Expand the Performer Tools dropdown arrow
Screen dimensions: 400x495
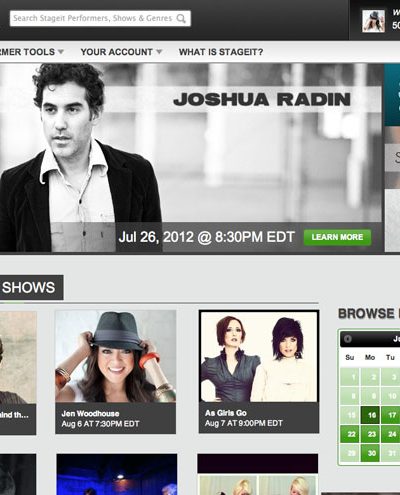(x=61, y=52)
